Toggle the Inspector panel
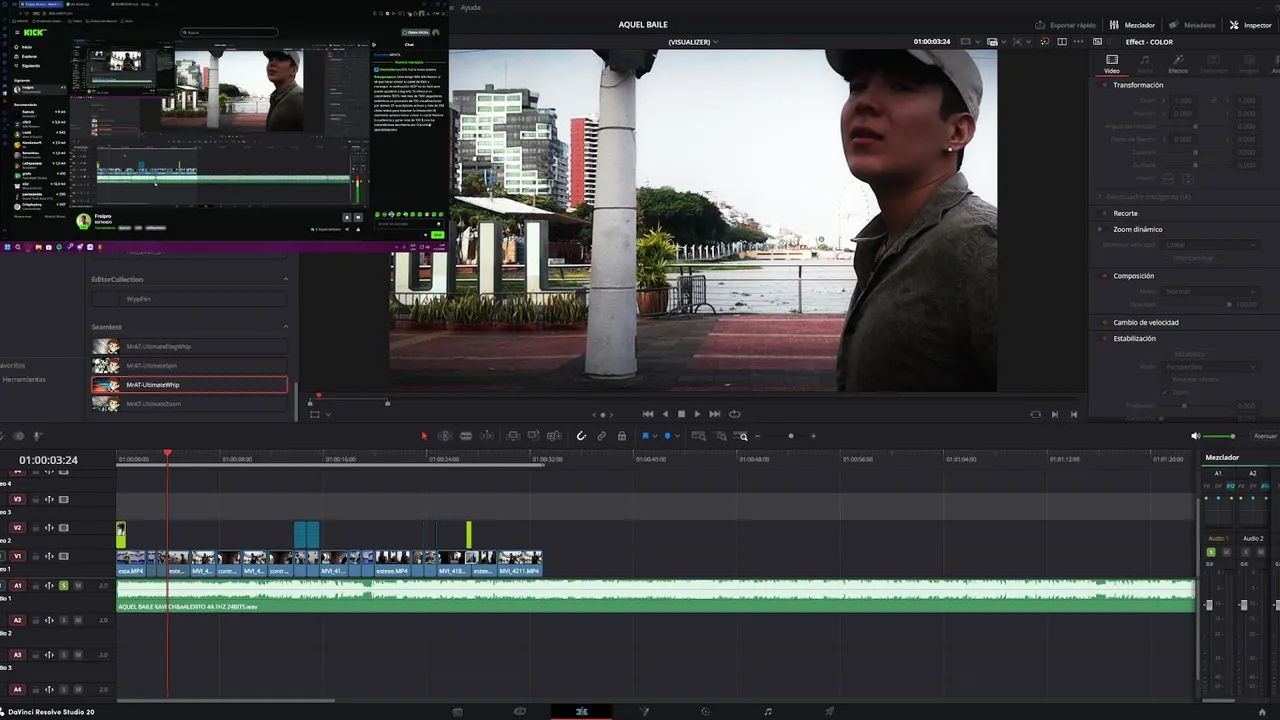 [x=1250, y=25]
